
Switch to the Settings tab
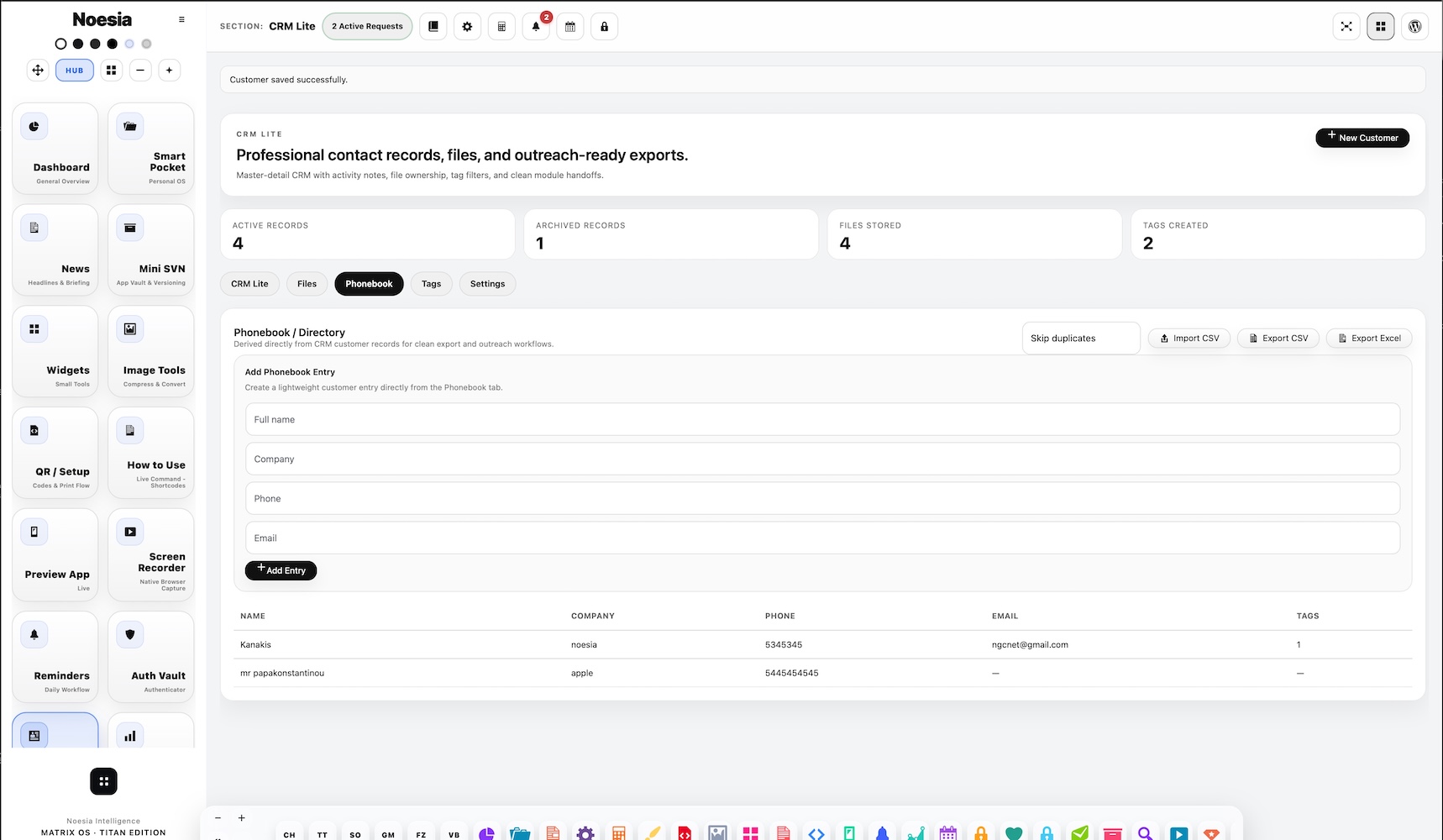487,284
